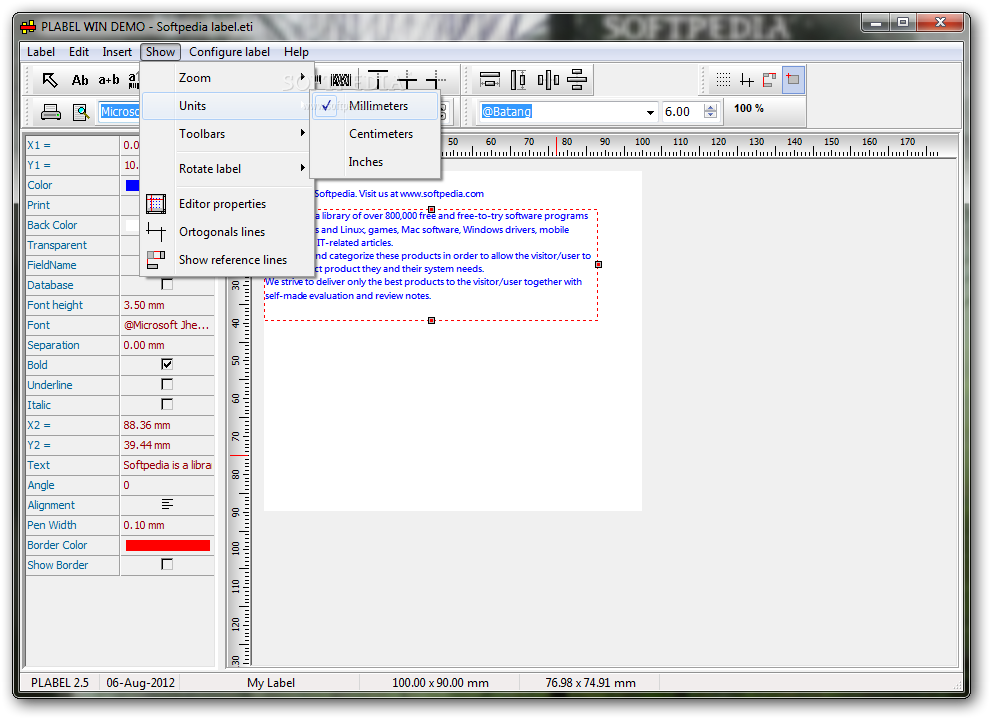The height and width of the screenshot is (719, 991).
Task: Enable the Show Border checkbox
Action: pos(167,564)
